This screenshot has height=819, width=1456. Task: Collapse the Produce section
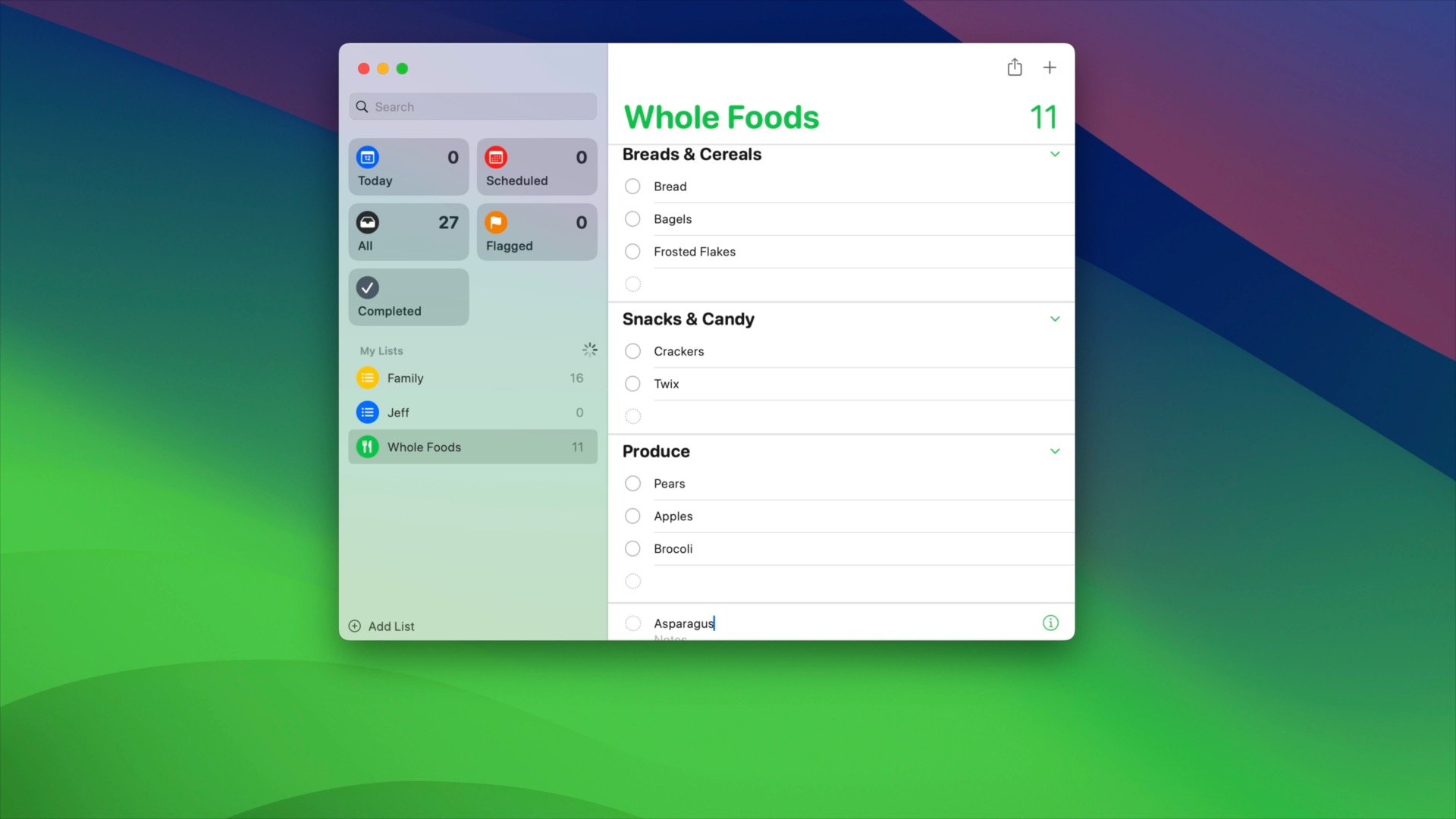click(x=1055, y=451)
